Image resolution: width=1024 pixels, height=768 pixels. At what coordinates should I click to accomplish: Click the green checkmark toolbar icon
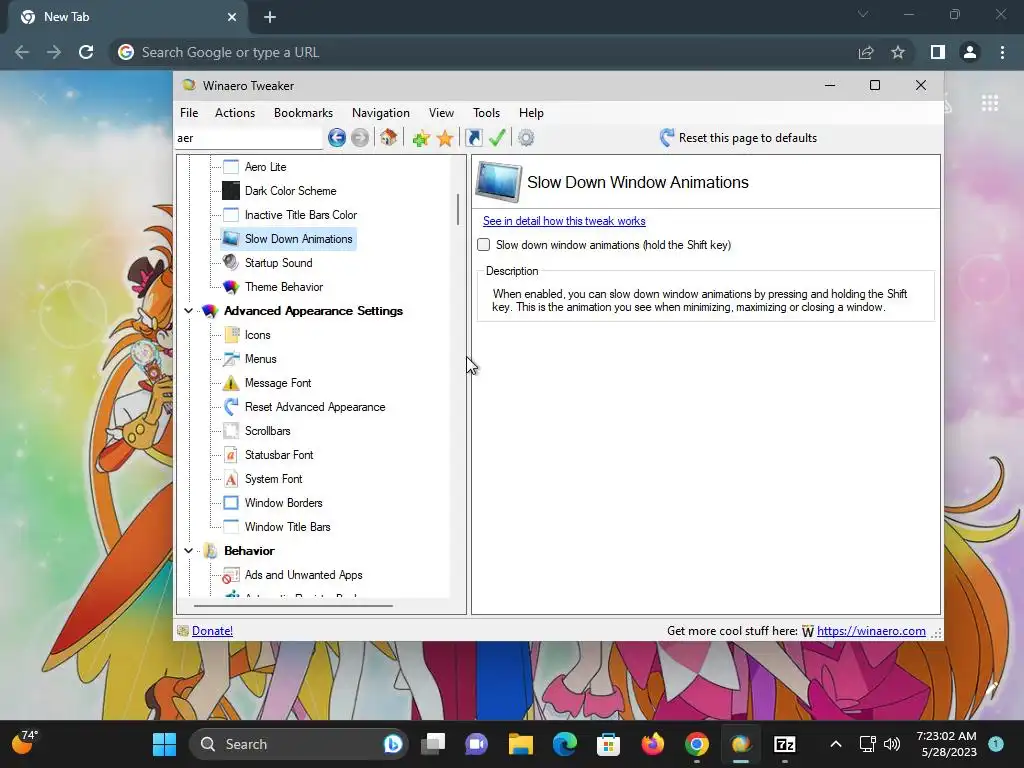tap(497, 138)
